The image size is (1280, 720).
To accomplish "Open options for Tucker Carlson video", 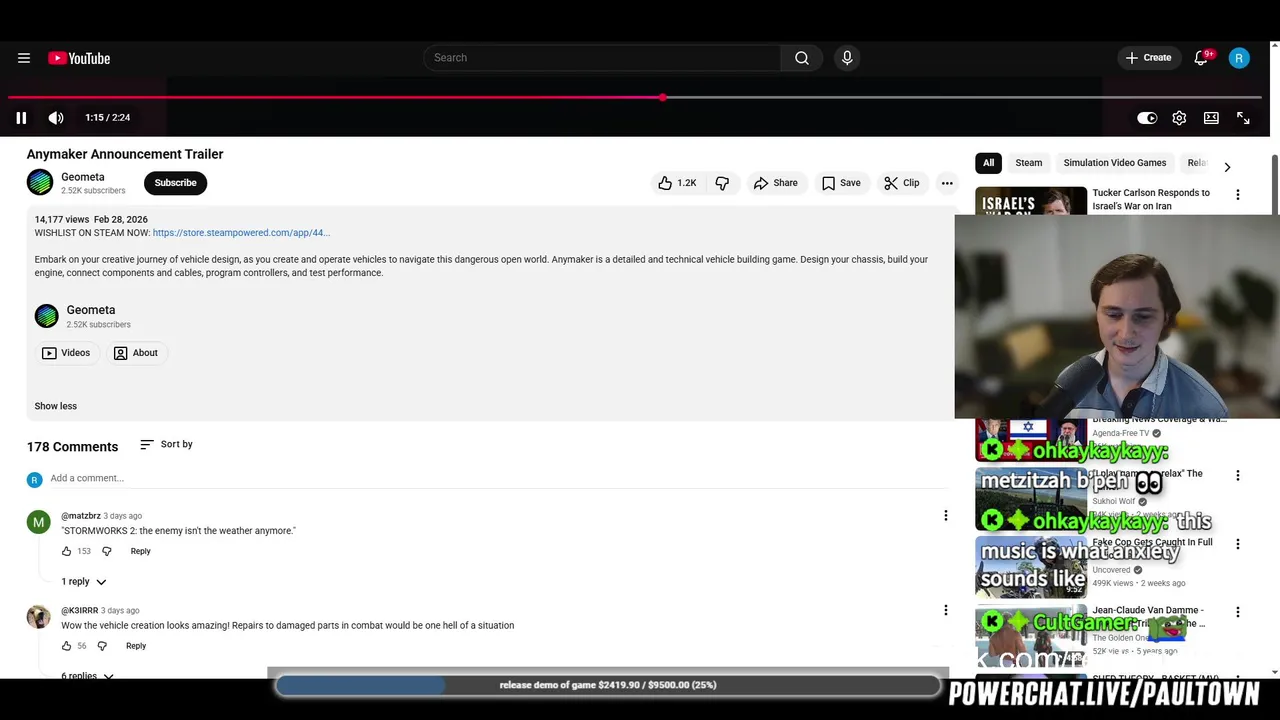I will [1238, 195].
